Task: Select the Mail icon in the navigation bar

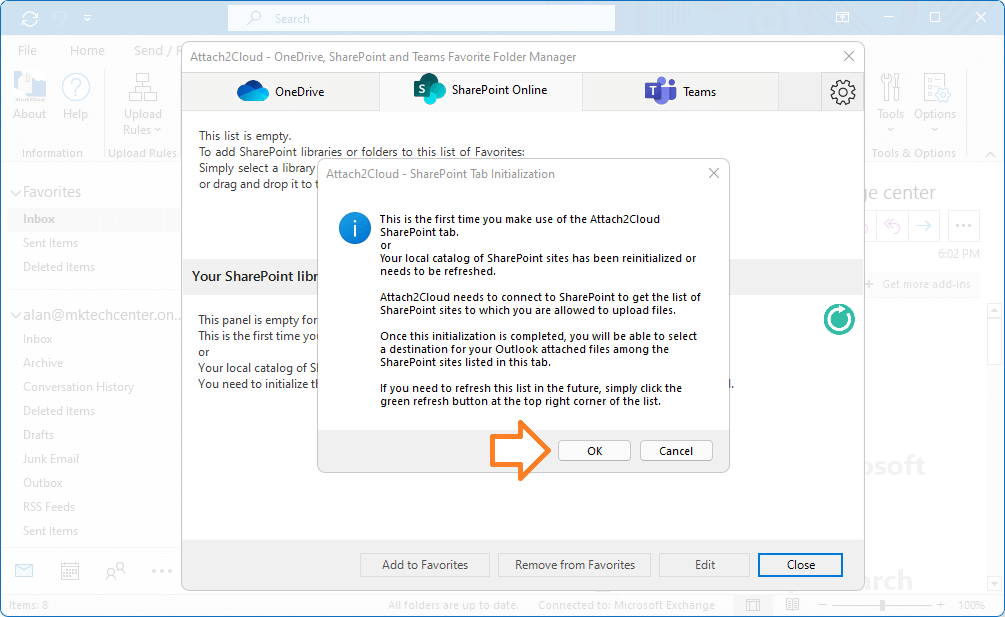Action: (23, 570)
